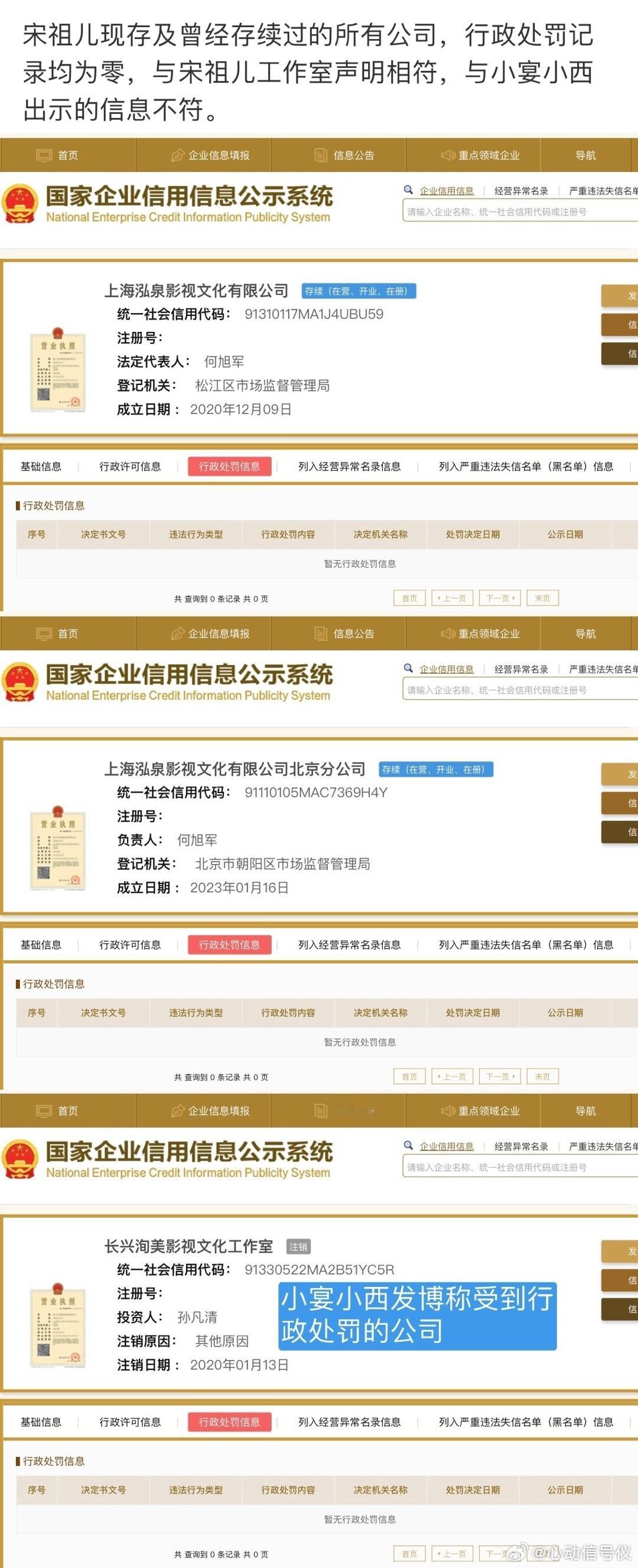638x1568 pixels.
Task: Open 导航 nav item above 长兴洵美 page
Action: pyautogui.click(x=585, y=1111)
